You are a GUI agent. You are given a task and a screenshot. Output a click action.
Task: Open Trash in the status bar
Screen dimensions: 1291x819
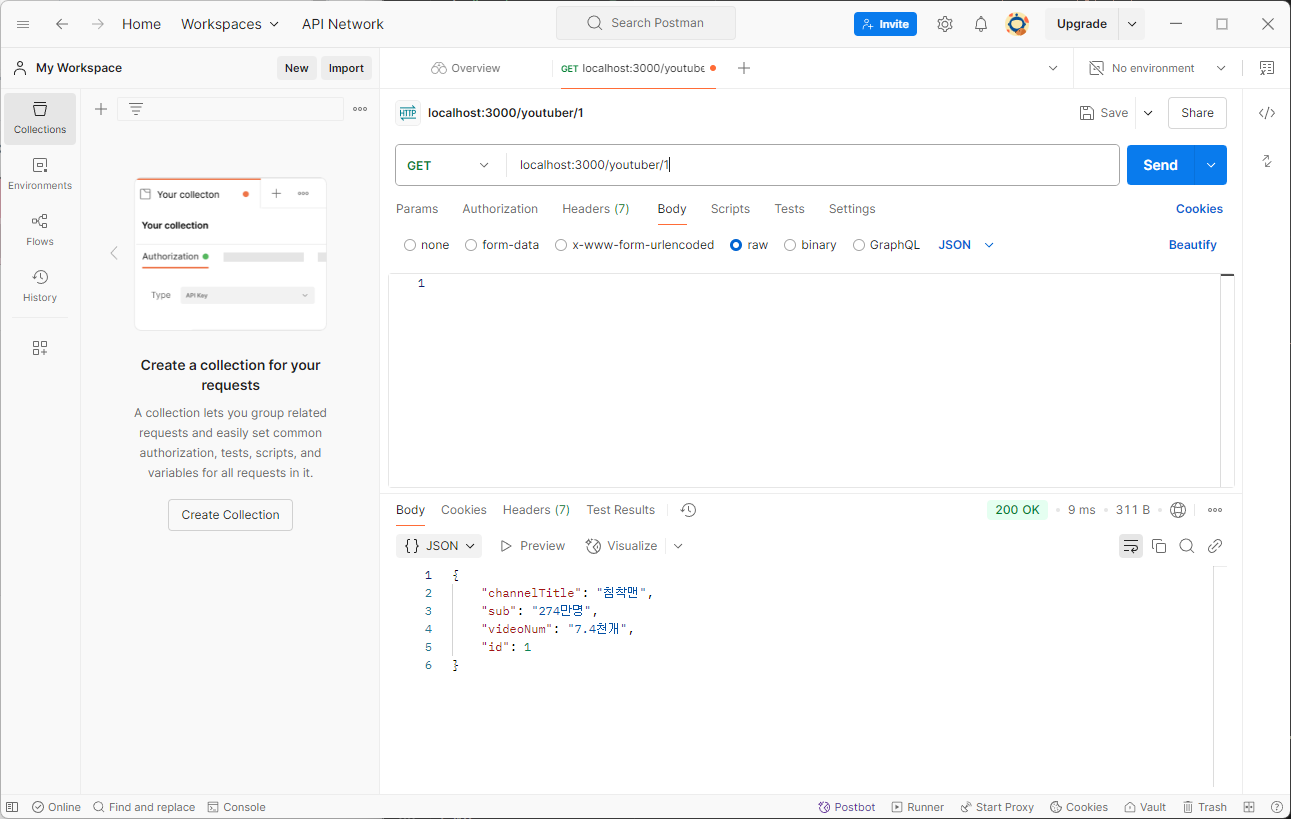pyautogui.click(x=1204, y=807)
